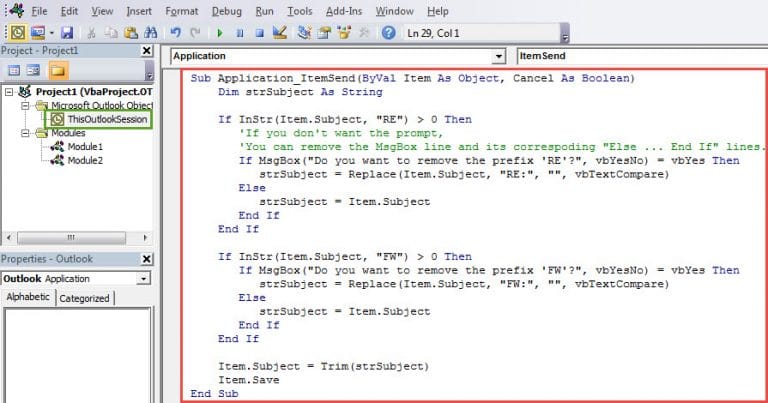Click the View Microsoft Outlook toolbar icon
Viewport: 768px width, 403px height.
[x=18, y=33]
